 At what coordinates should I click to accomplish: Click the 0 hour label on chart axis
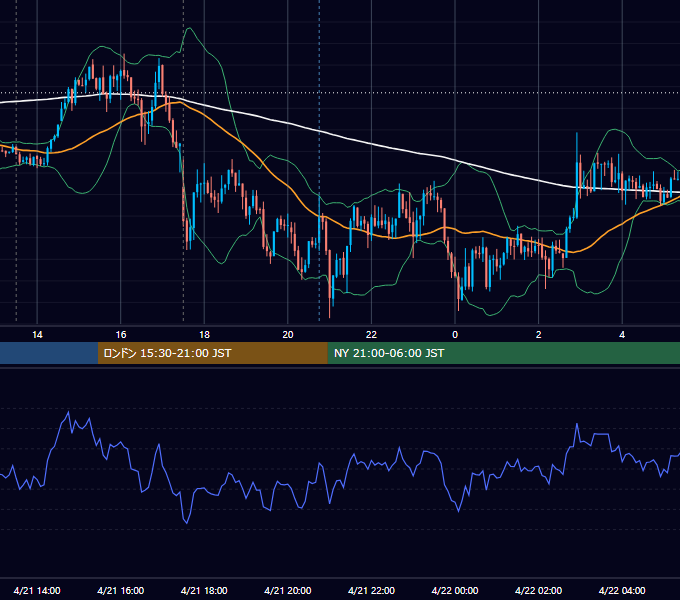coord(455,335)
